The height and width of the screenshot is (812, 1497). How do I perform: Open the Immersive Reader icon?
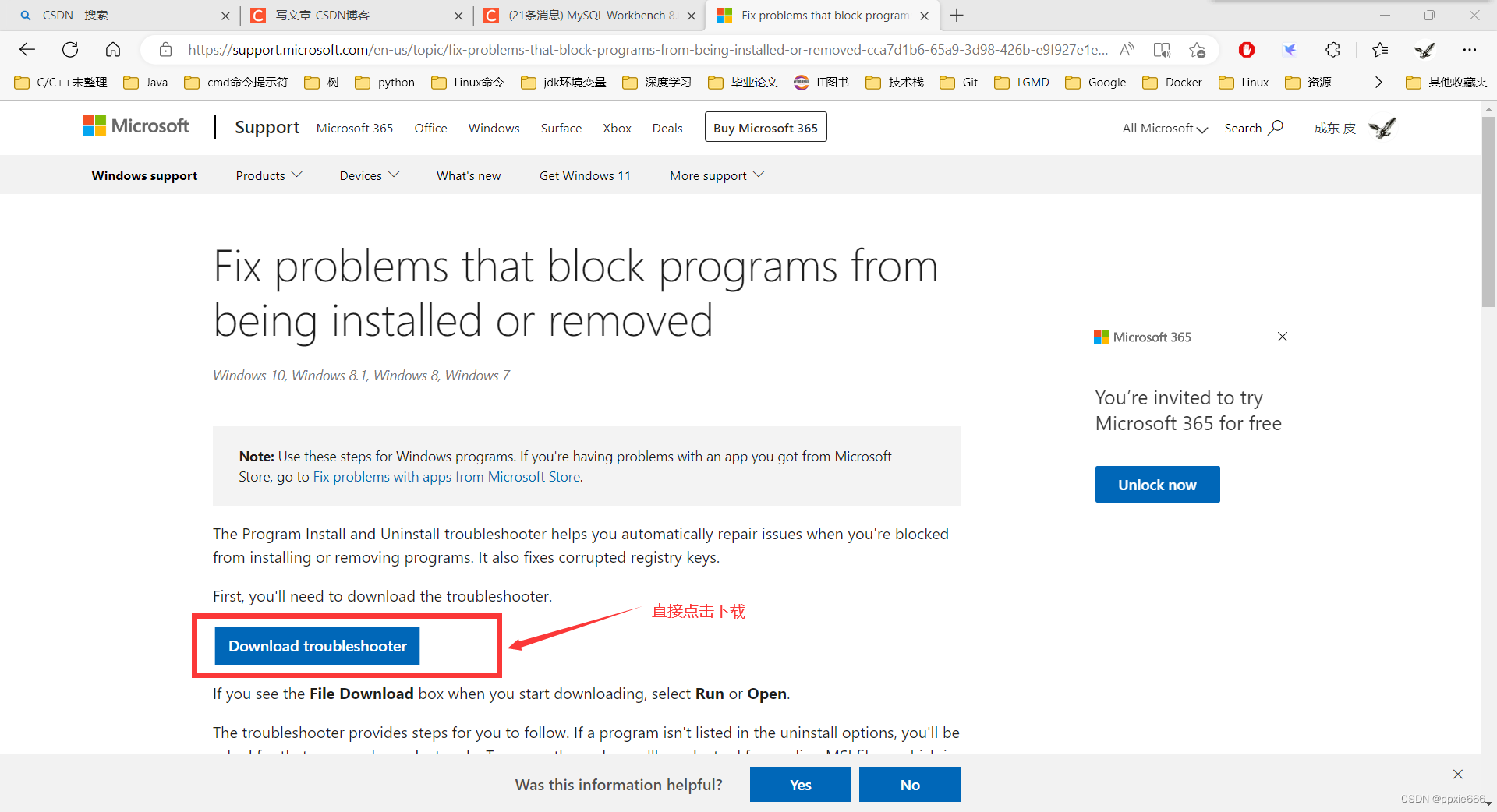click(1162, 50)
